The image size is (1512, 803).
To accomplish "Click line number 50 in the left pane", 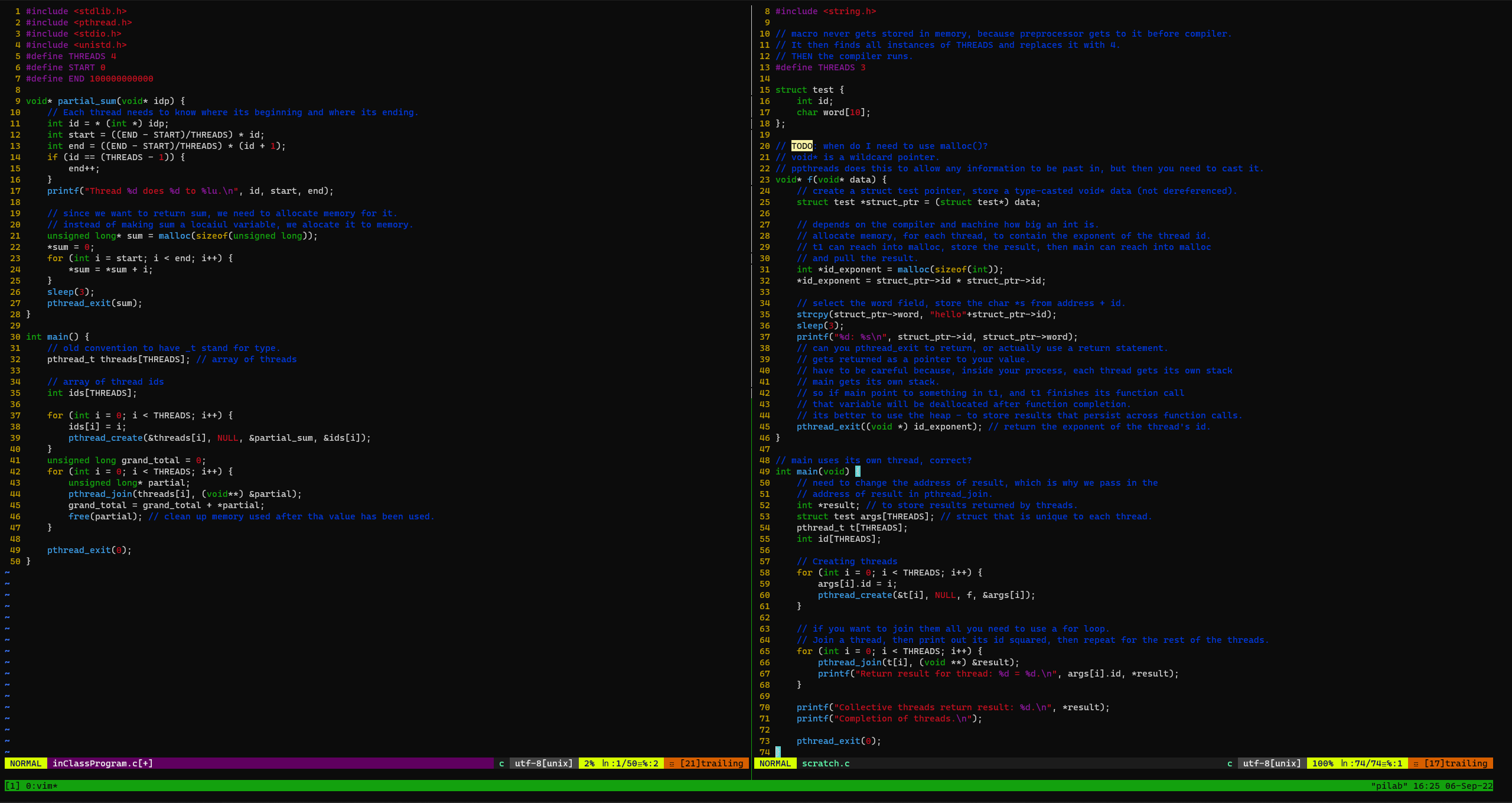I will pyautogui.click(x=15, y=561).
